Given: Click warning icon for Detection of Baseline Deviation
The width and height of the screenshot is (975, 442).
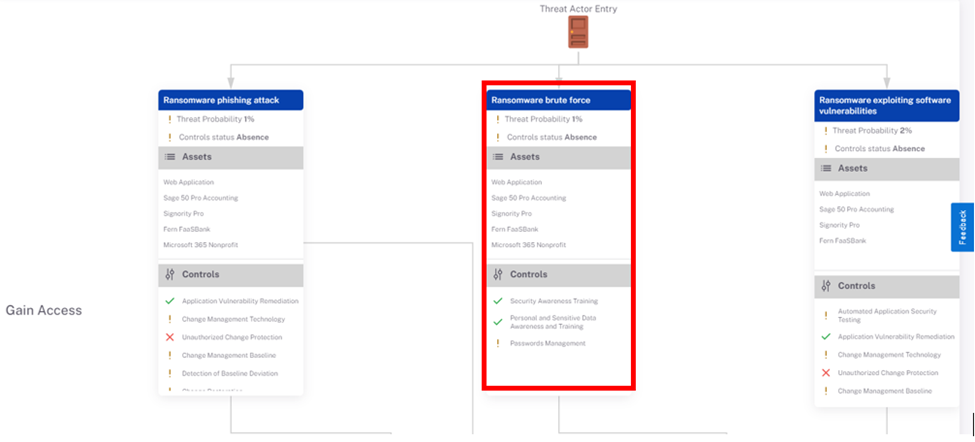Looking at the screenshot, I should pos(169,374).
